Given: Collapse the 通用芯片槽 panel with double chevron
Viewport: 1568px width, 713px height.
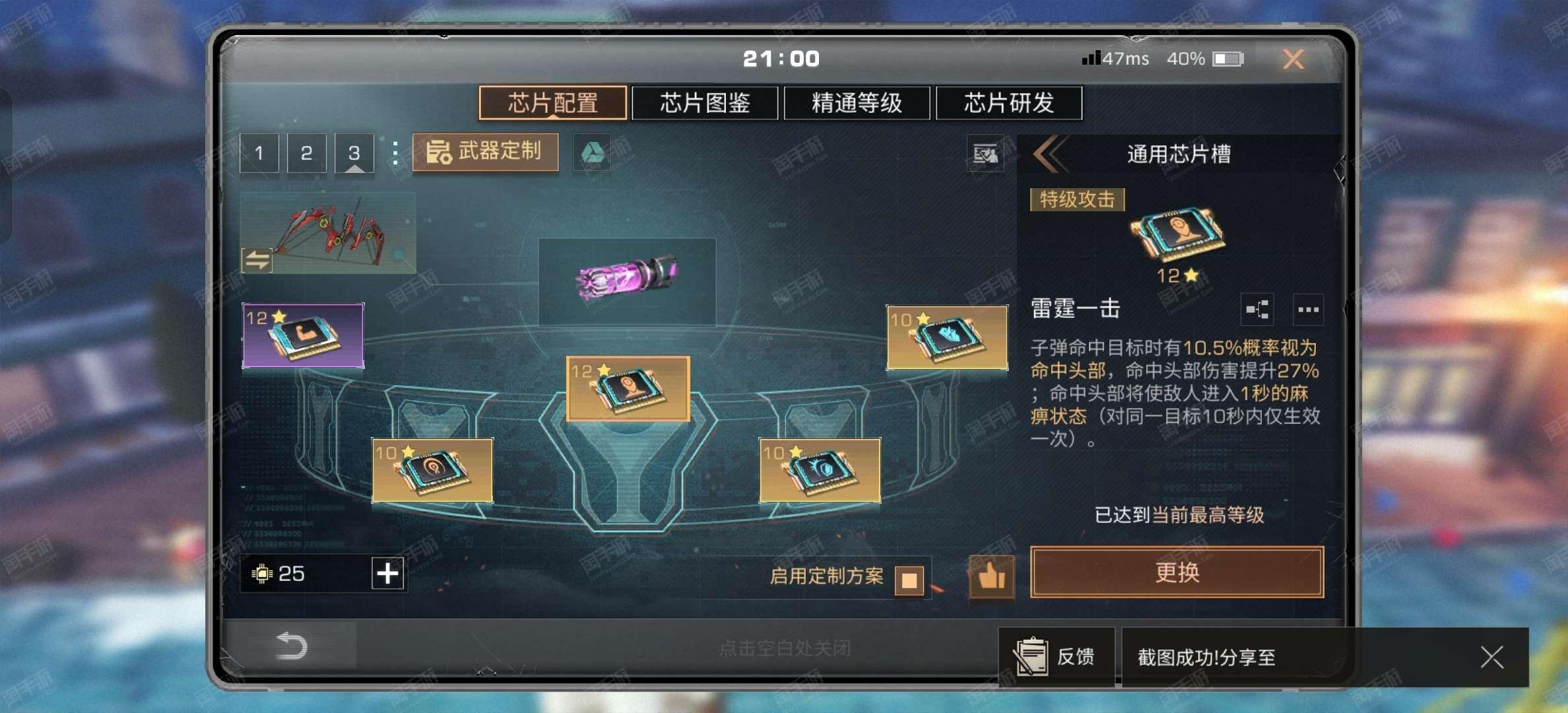Looking at the screenshot, I should click(1051, 154).
